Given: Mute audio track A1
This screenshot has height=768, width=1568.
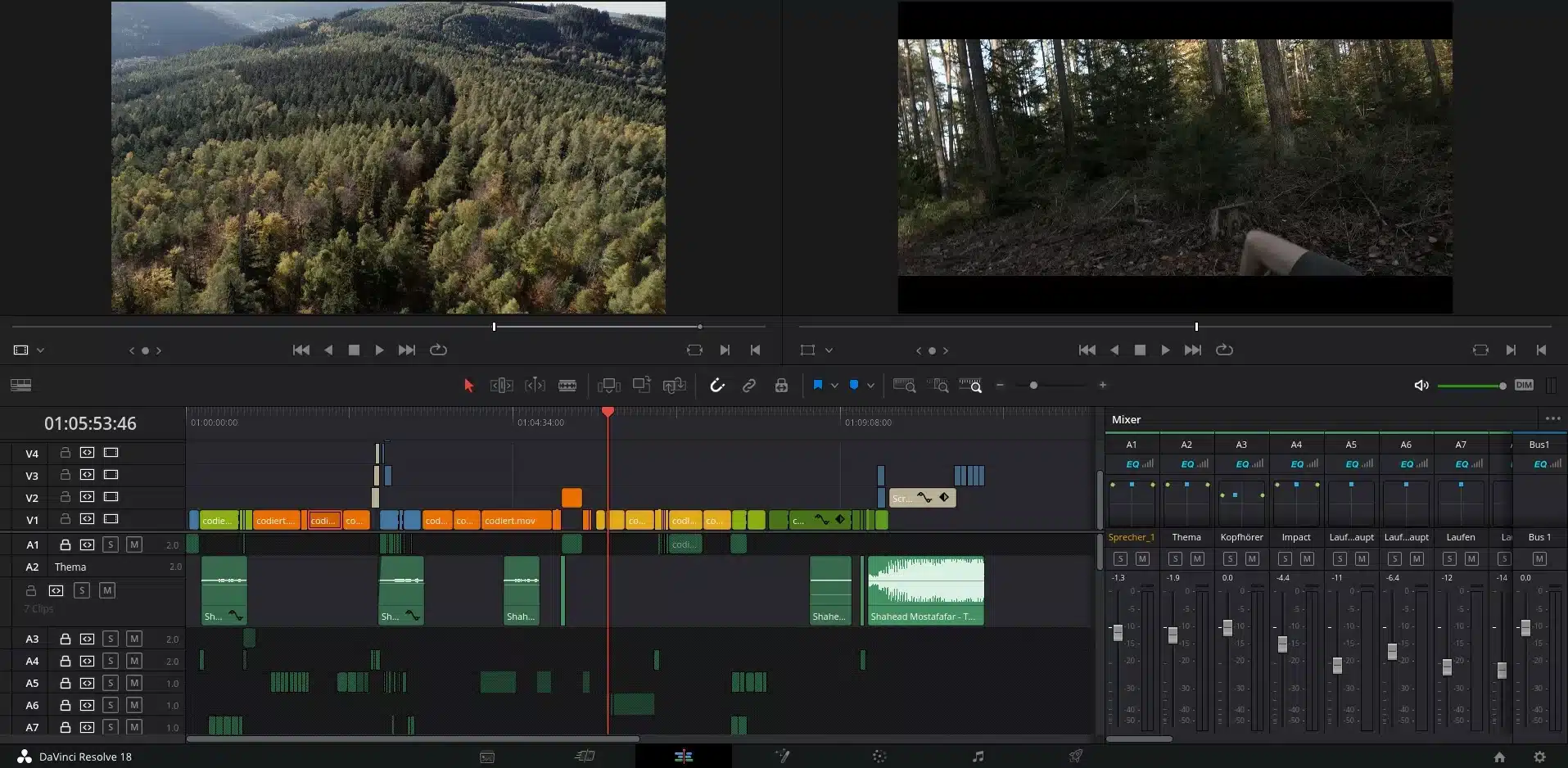Looking at the screenshot, I should click(x=133, y=544).
